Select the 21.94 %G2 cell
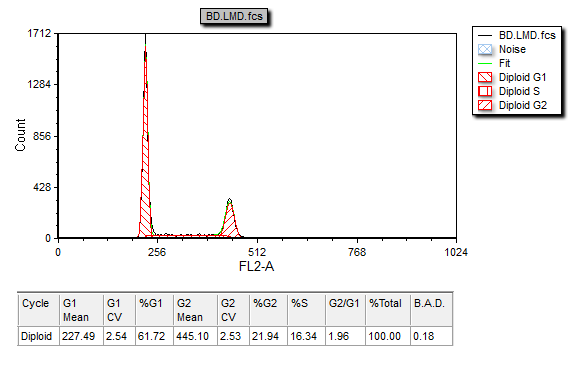The width and height of the screenshot is (579, 377). pos(268,336)
